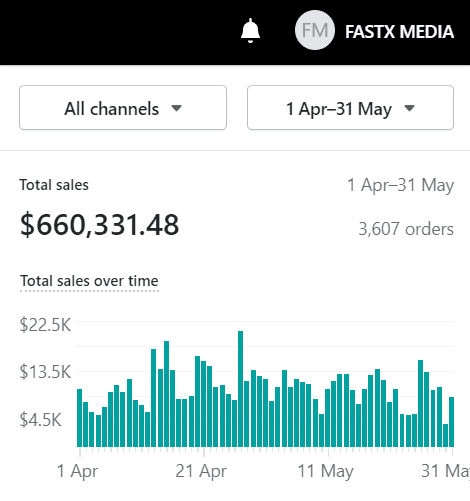Click the $4.5K y-axis label
This screenshot has height=501, width=470.
click(x=40, y=420)
